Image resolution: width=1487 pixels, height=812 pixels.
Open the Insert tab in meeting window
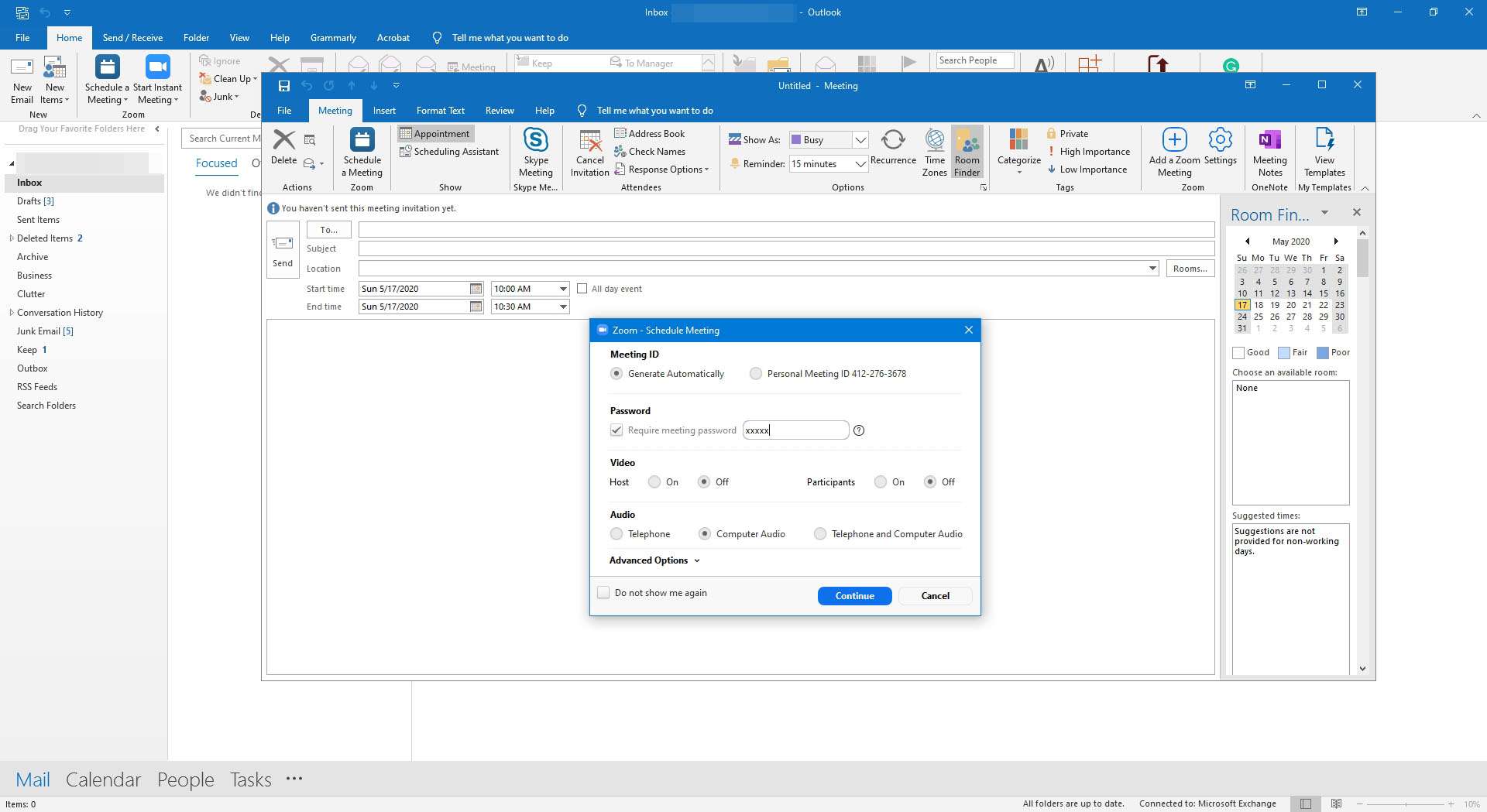coord(384,110)
